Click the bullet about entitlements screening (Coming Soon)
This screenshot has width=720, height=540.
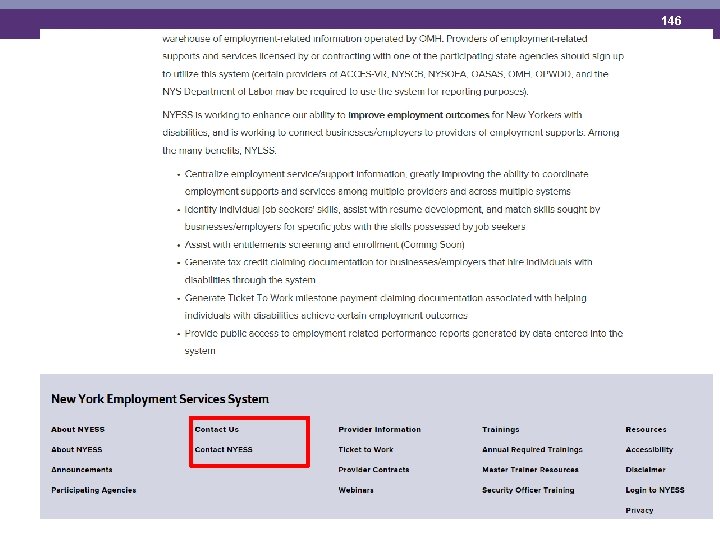[324, 245]
